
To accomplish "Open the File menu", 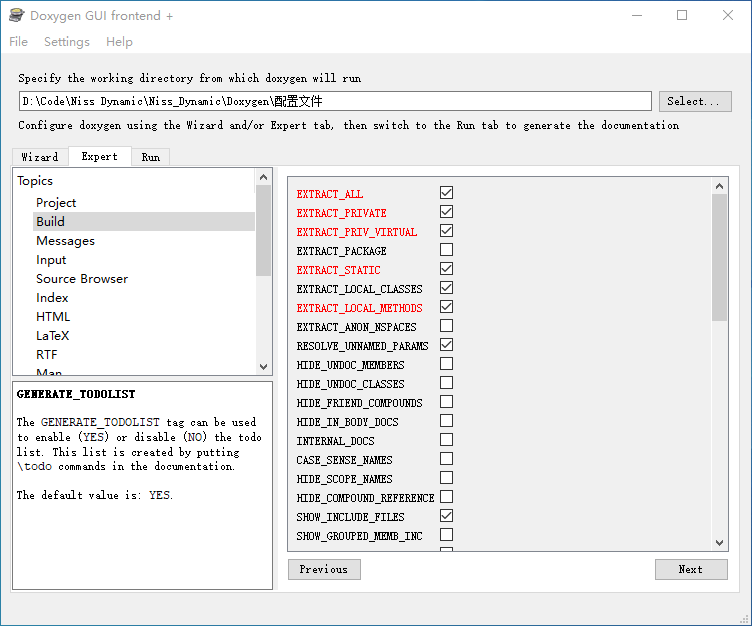I will (x=18, y=42).
